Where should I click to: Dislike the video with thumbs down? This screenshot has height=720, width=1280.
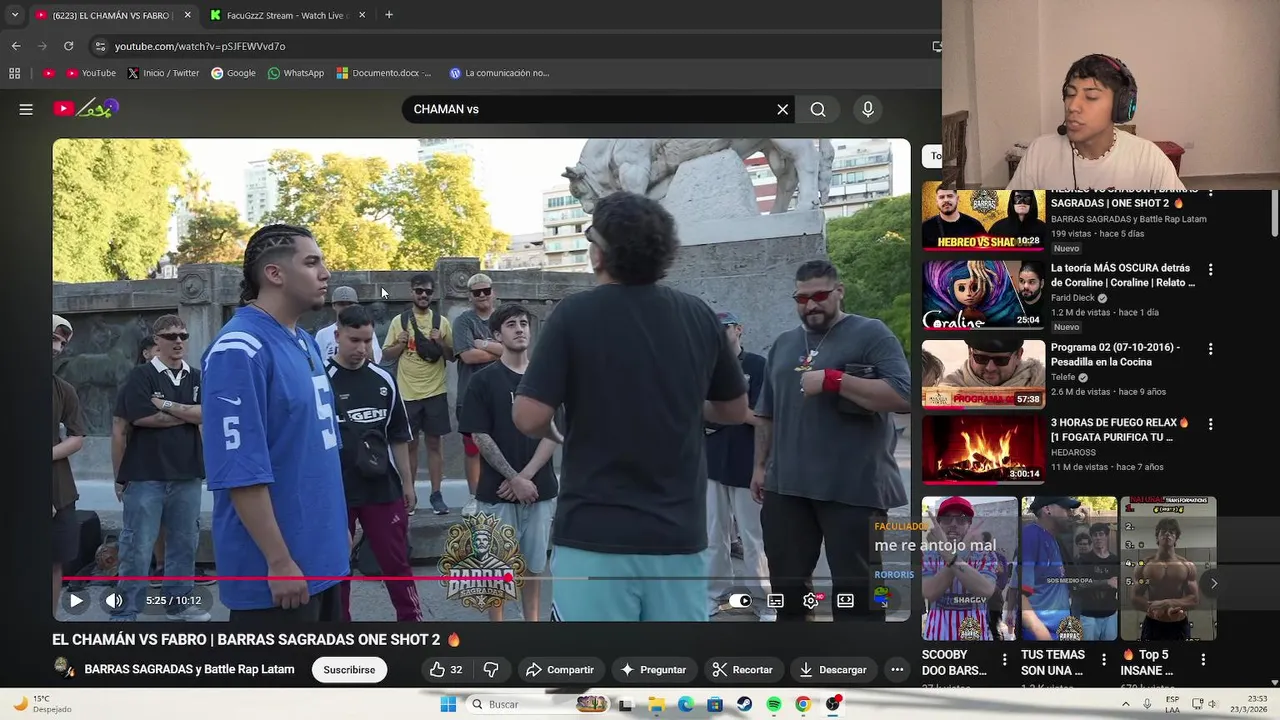[x=491, y=670]
